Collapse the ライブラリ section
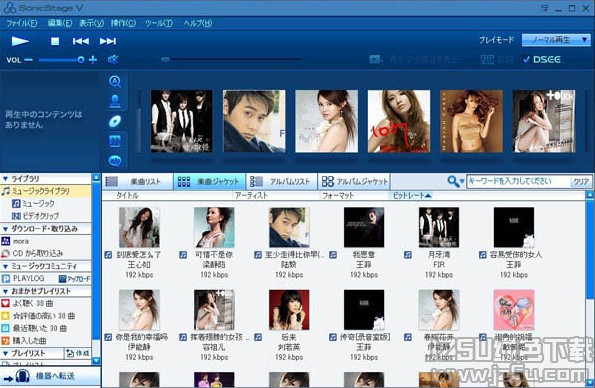The width and height of the screenshot is (595, 388). pos(5,178)
